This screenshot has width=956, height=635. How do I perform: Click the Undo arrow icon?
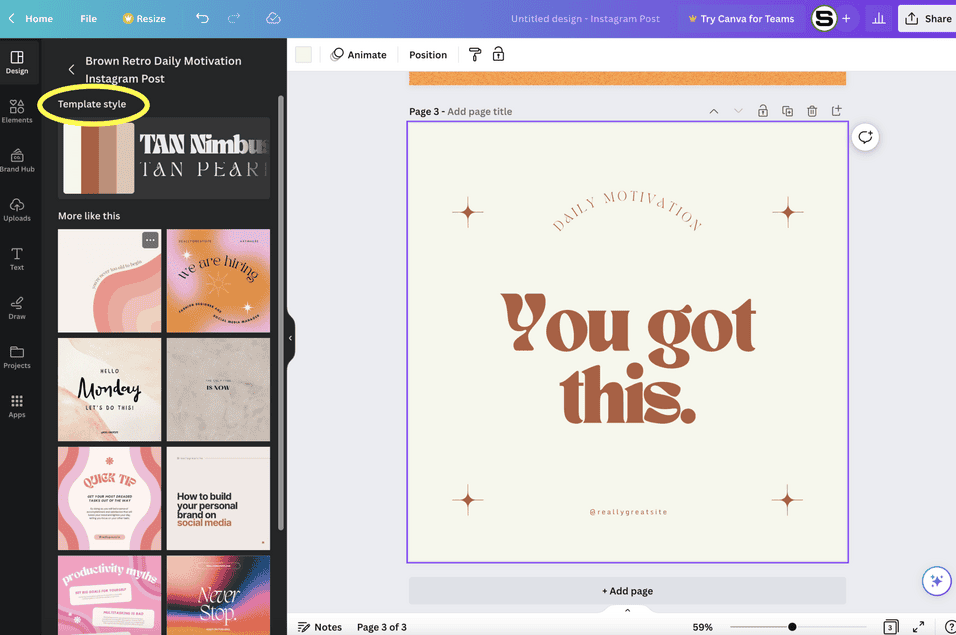coord(203,18)
